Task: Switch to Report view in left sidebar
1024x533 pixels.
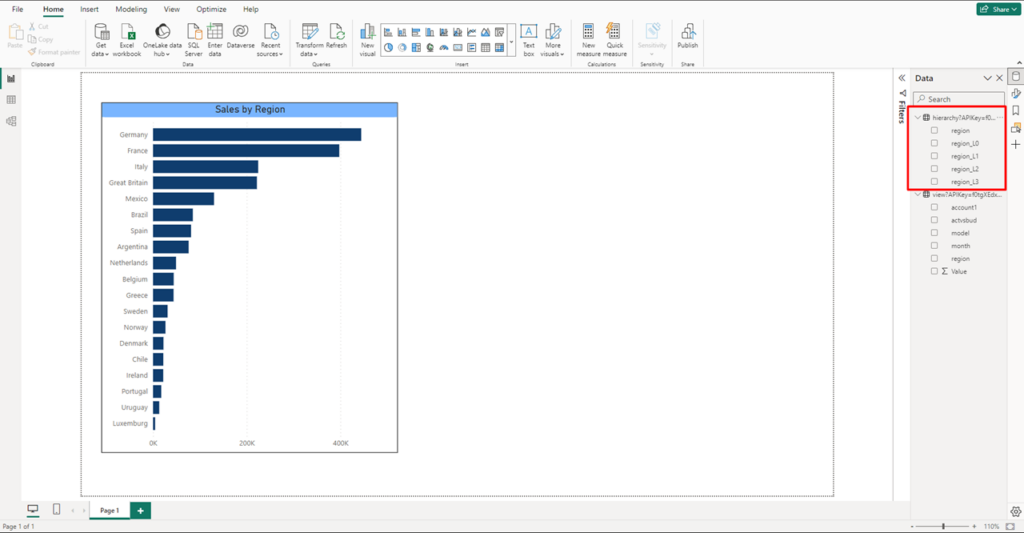Action: (x=11, y=78)
